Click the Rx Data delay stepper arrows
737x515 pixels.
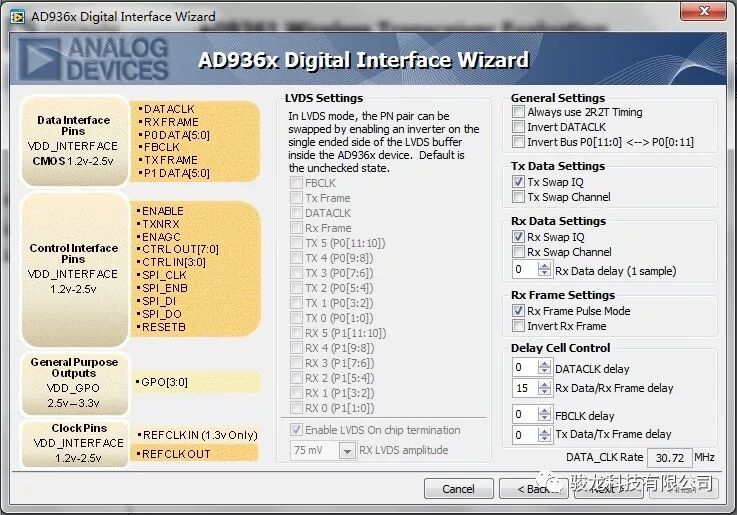(x=546, y=270)
